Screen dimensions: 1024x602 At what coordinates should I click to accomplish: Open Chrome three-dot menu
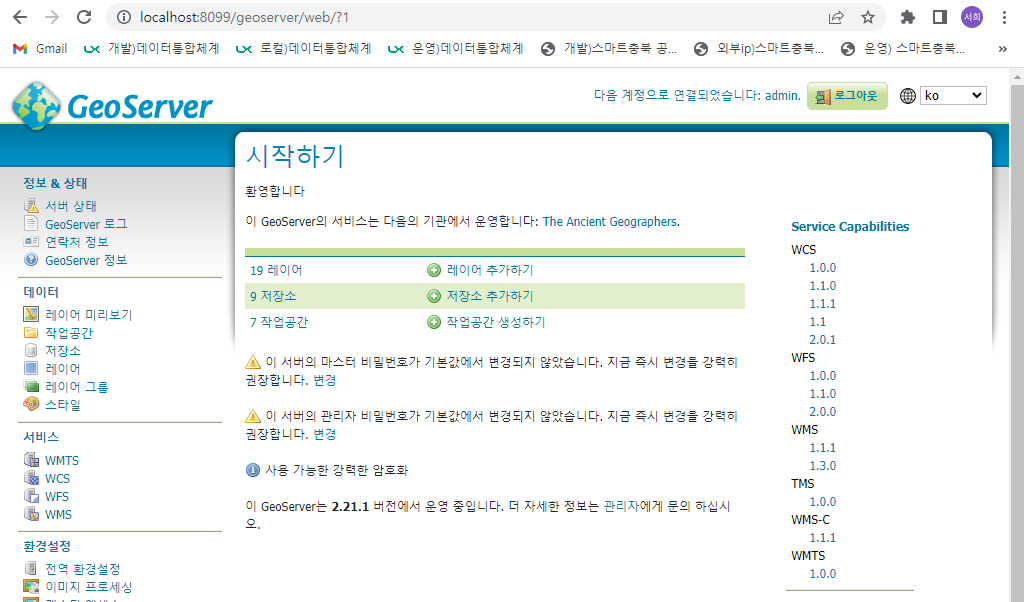[1004, 17]
